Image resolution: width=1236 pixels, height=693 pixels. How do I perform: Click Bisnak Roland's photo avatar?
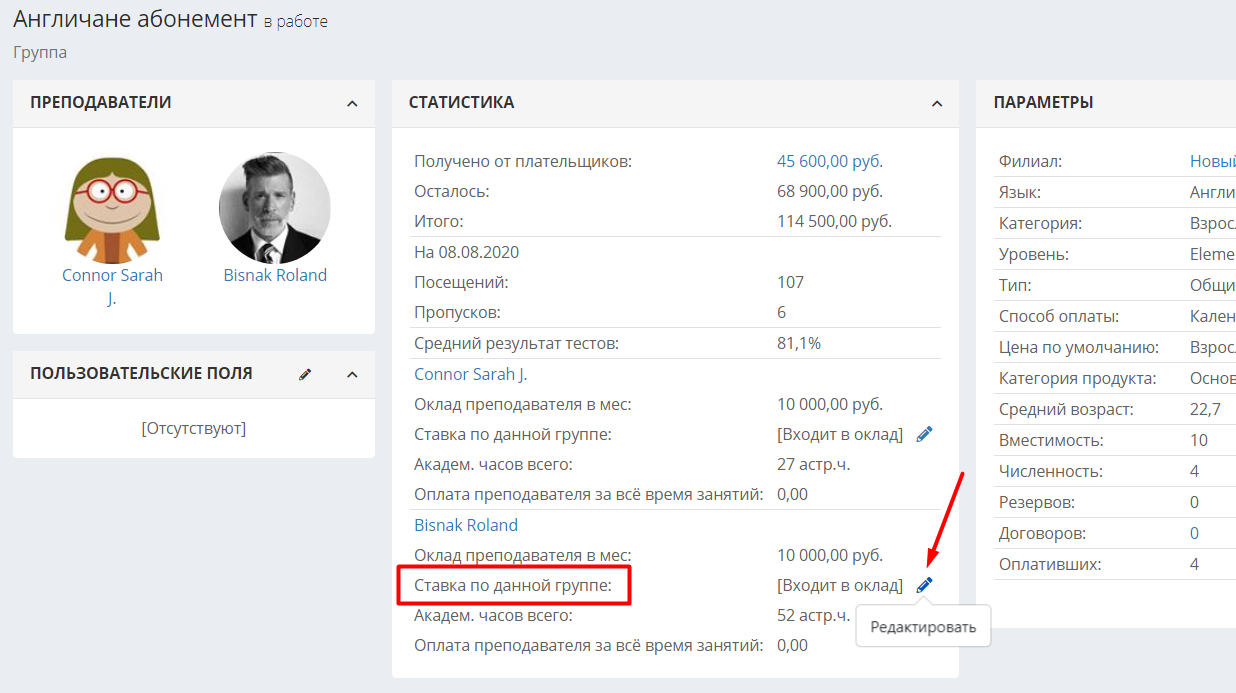click(x=275, y=208)
